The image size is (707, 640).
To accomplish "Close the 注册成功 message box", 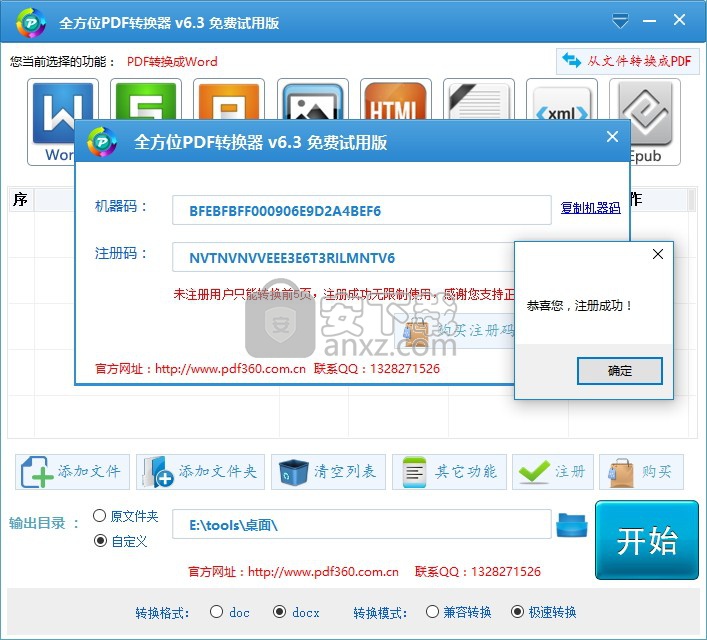I will pyautogui.click(x=657, y=254).
